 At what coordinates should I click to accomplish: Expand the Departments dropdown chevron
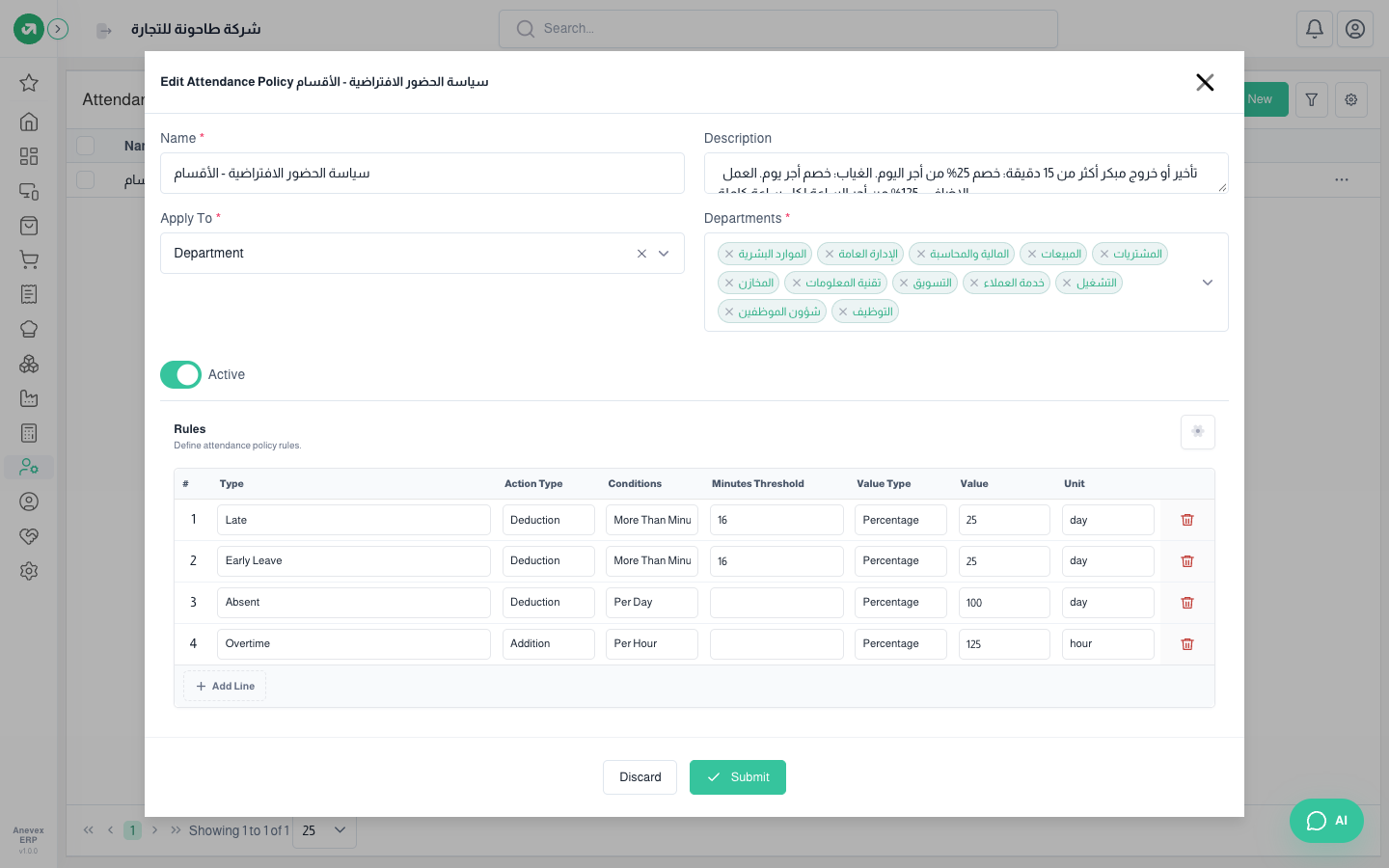coord(1208,283)
